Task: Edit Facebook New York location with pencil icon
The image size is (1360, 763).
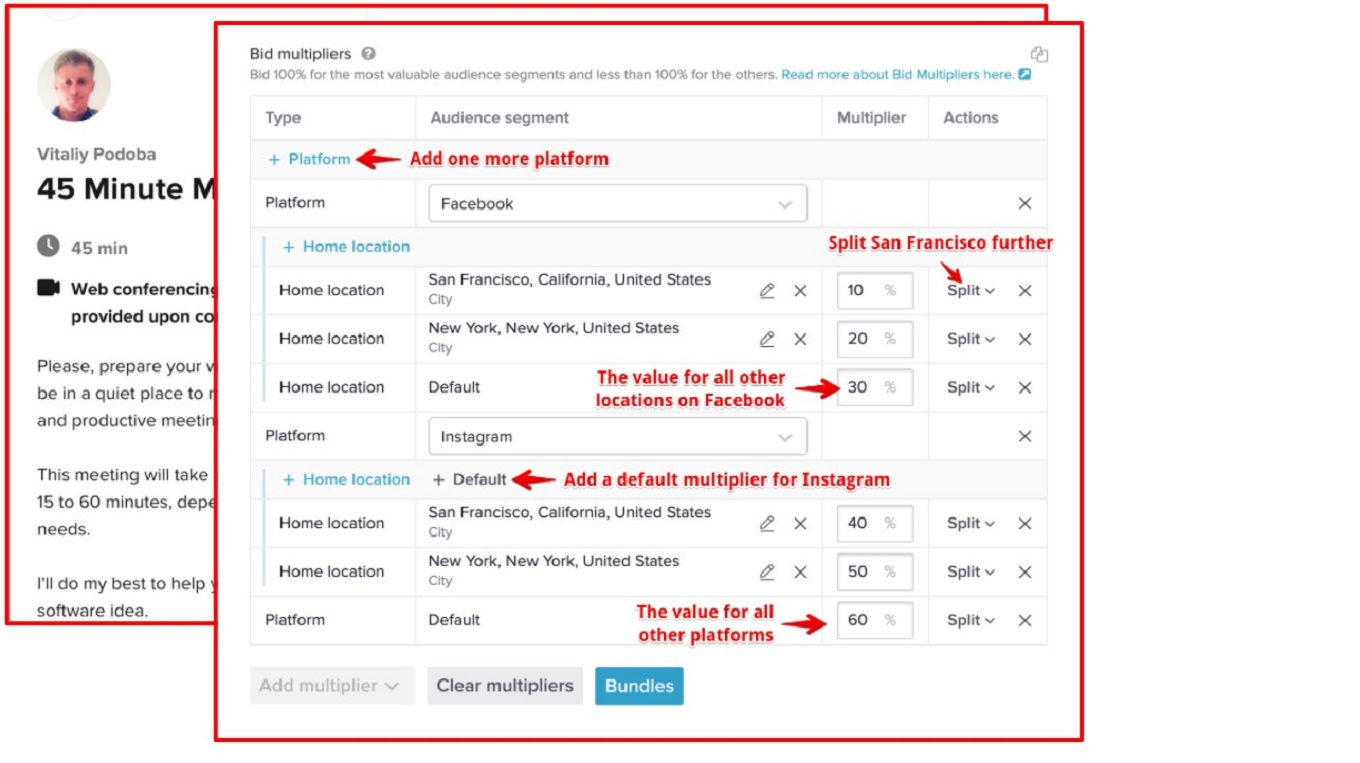Action: 767,339
